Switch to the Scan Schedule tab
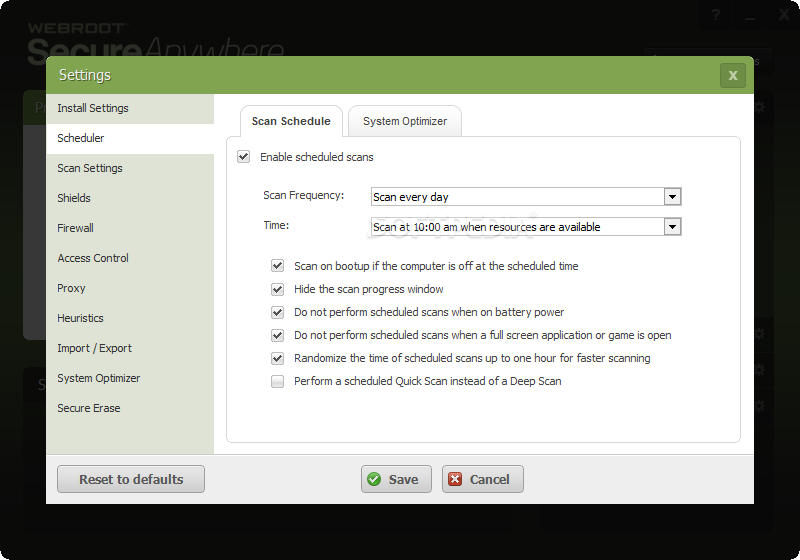This screenshot has height=560, width=800. pyautogui.click(x=291, y=121)
